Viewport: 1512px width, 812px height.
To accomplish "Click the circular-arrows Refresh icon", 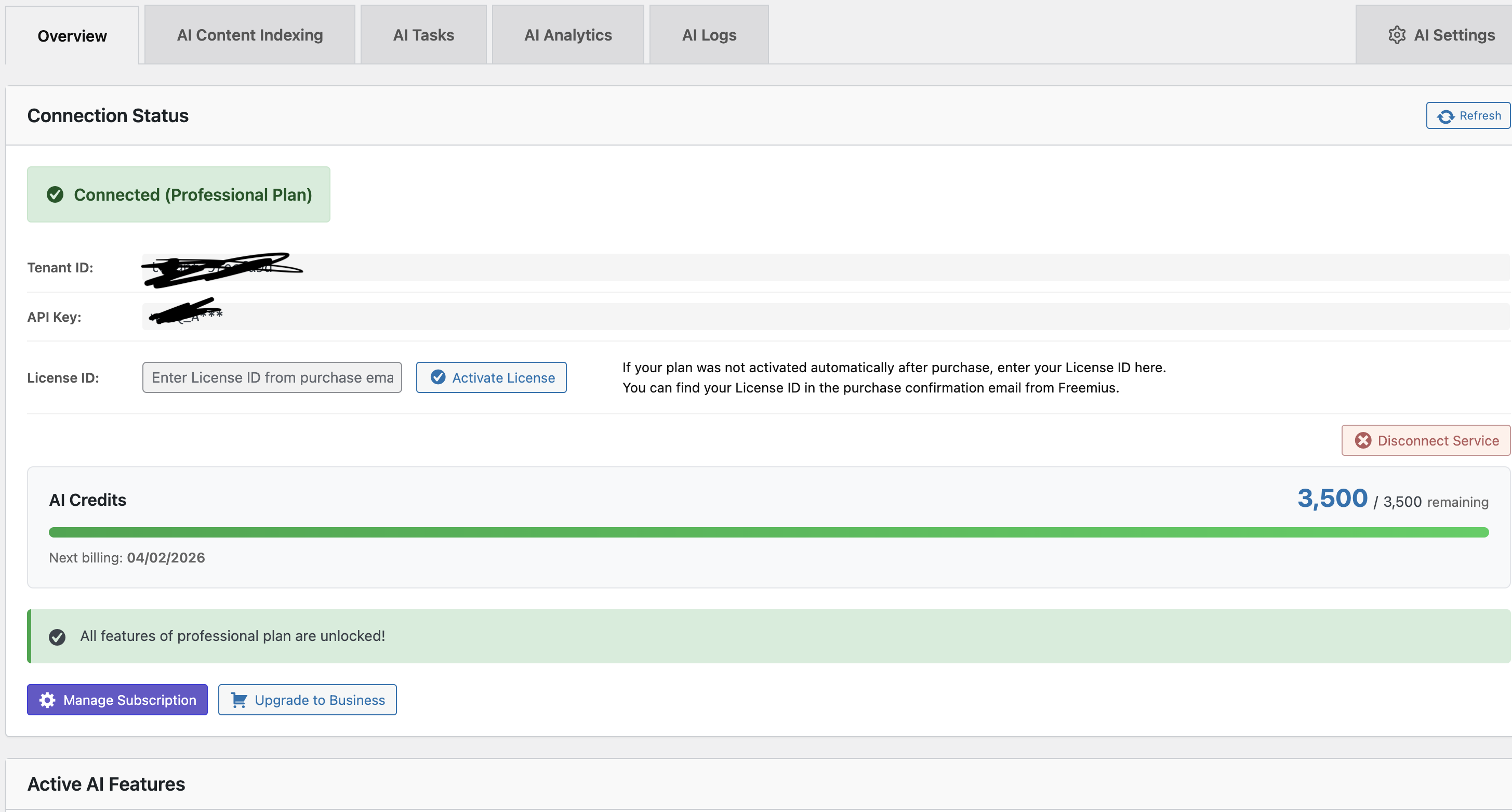I will pos(1445,116).
